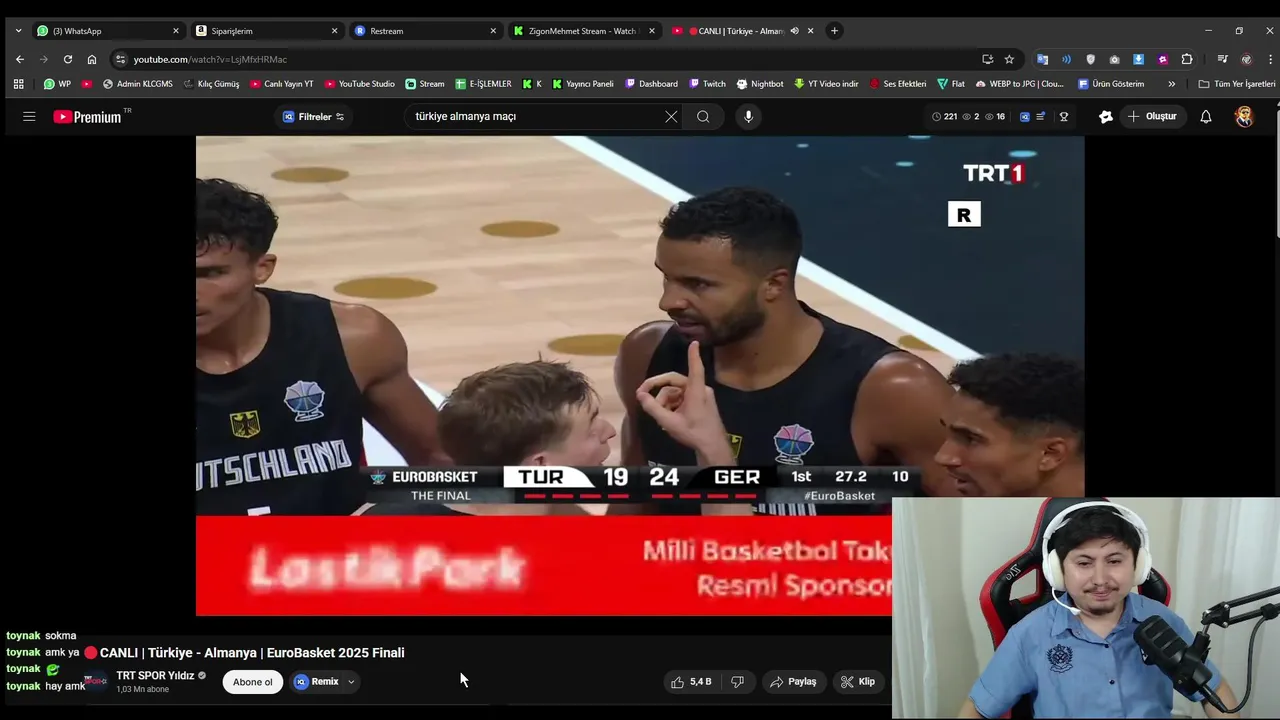Open a new browser tab

(834, 31)
